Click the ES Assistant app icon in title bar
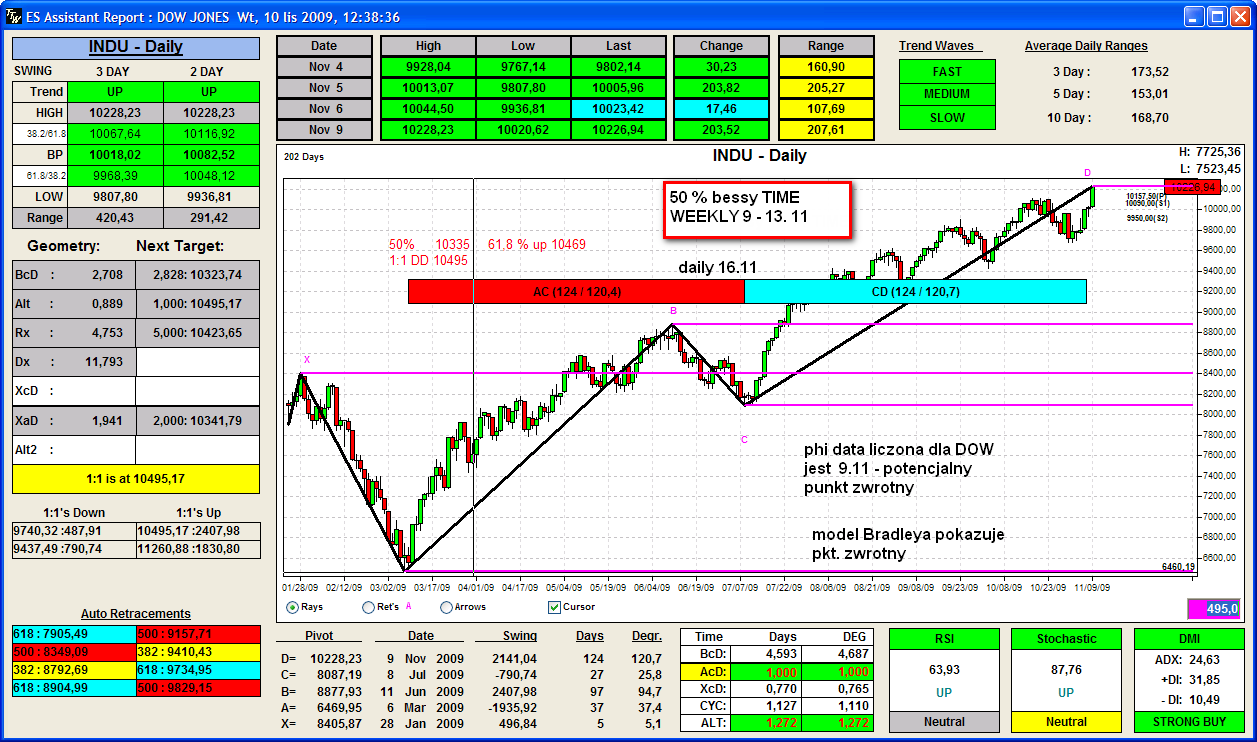 click(14, 17)
